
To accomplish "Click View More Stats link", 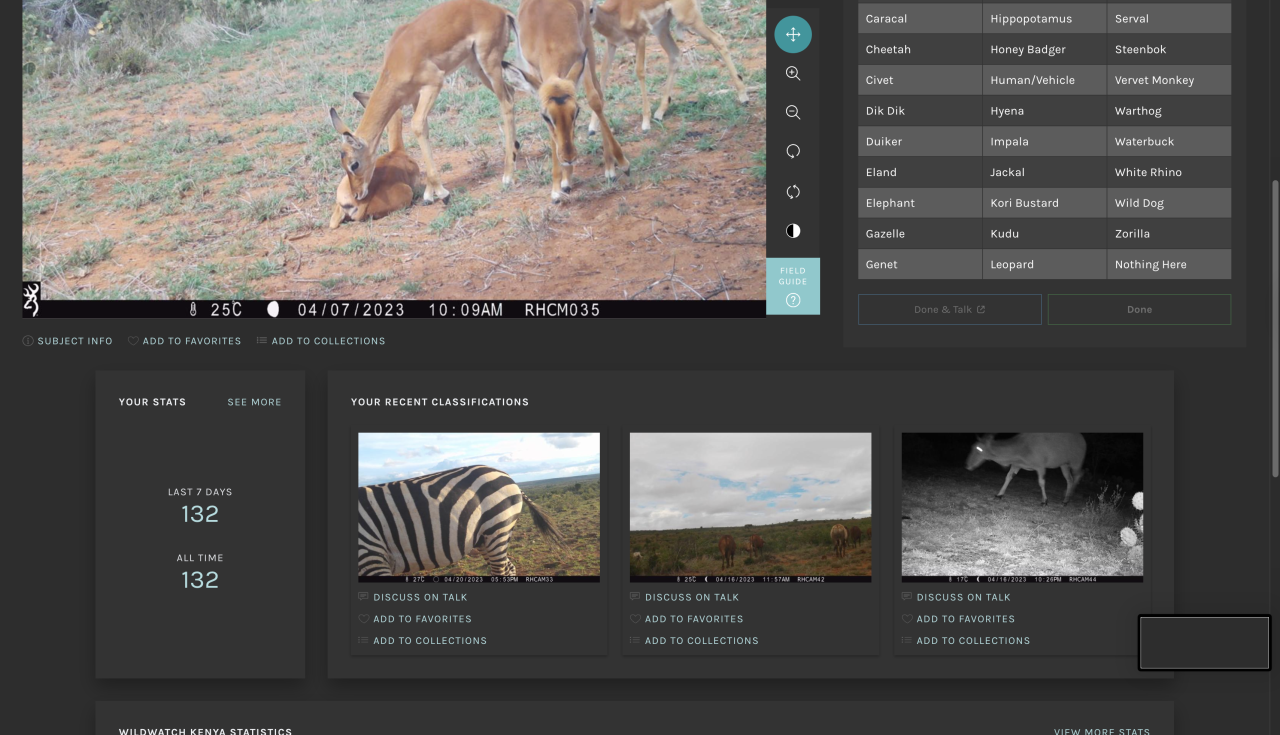I will (x=1101, y=731).
